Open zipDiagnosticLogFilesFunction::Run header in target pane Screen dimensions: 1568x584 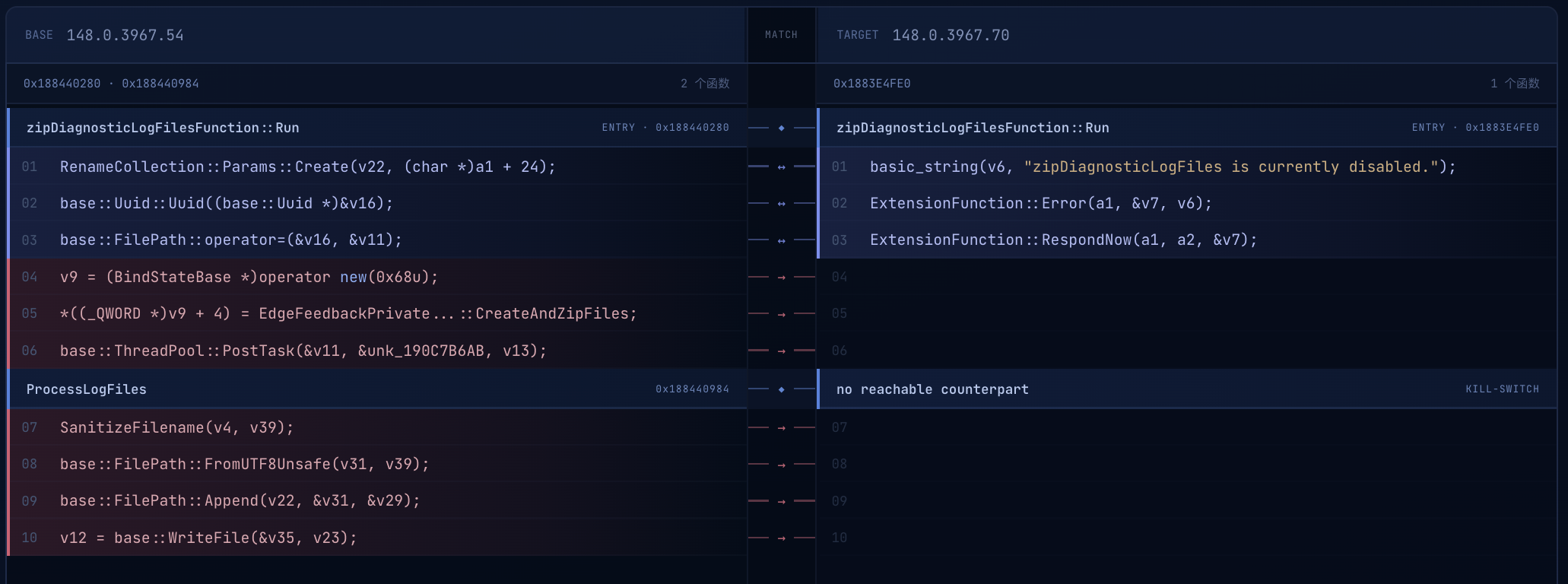(1186, 128)
